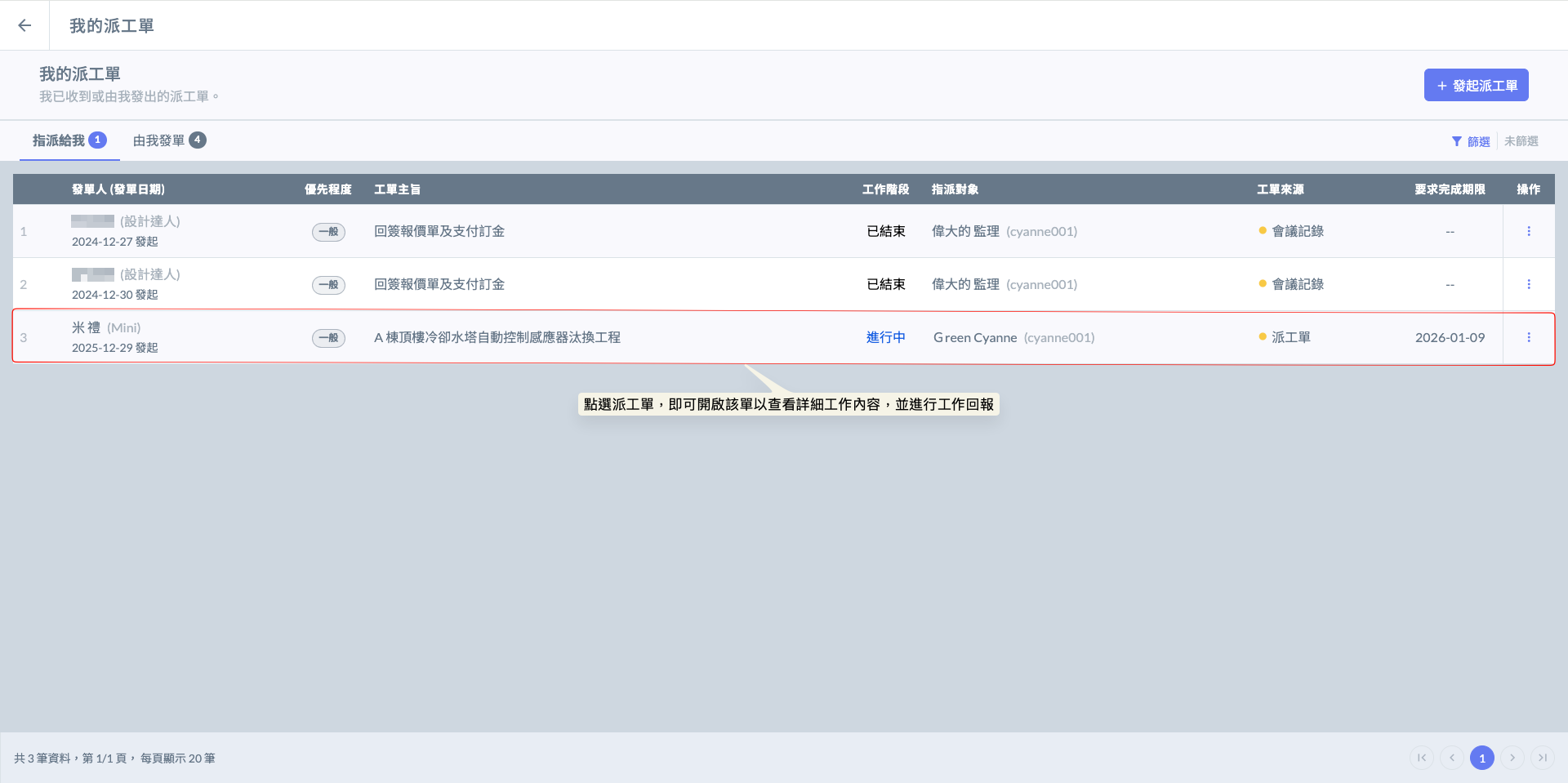Click the 要求完成期限 column header

point(1450,189)
